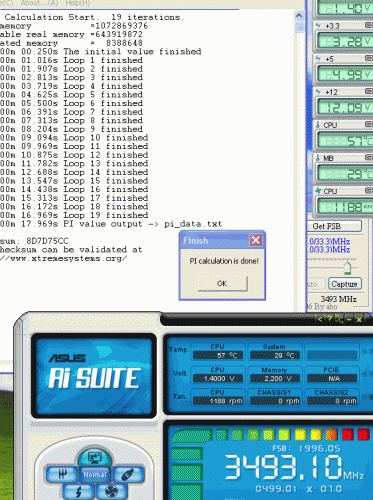This screenshot has height=500, width=373.
Task: Click the Loop 1 finished line
Action: pos(71,60)
